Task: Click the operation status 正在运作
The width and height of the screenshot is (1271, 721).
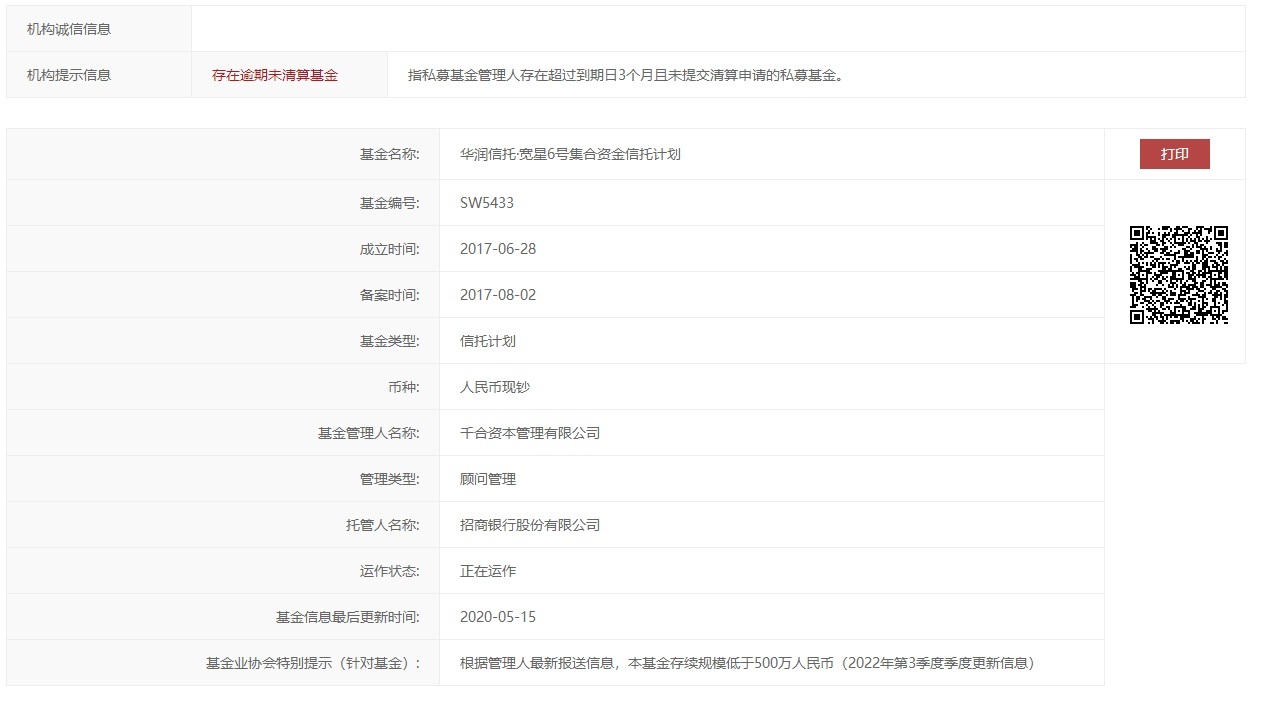Action: click(487, 570)
